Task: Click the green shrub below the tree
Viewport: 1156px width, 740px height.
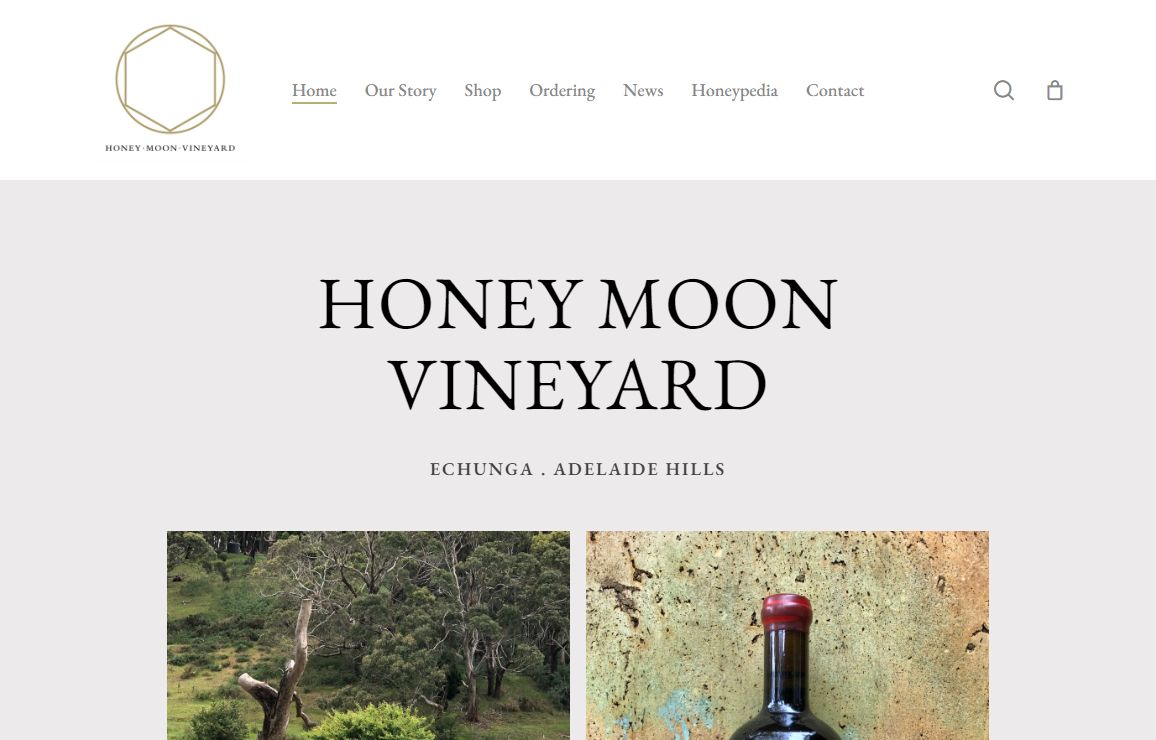Action: click(372, 722)
